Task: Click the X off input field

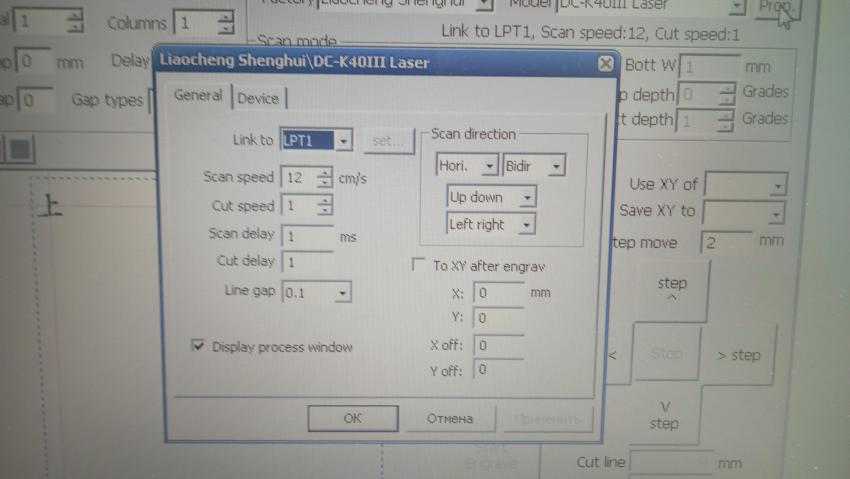Action: point(498,345)
